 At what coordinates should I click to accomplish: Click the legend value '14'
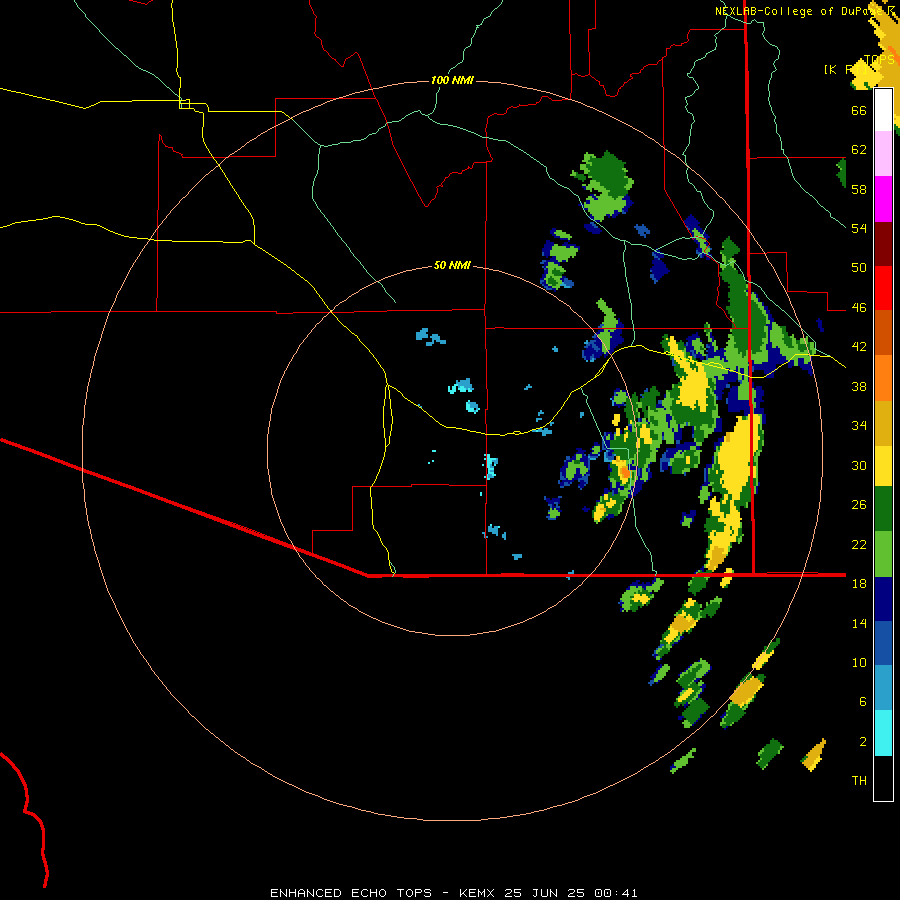(859, 623)
